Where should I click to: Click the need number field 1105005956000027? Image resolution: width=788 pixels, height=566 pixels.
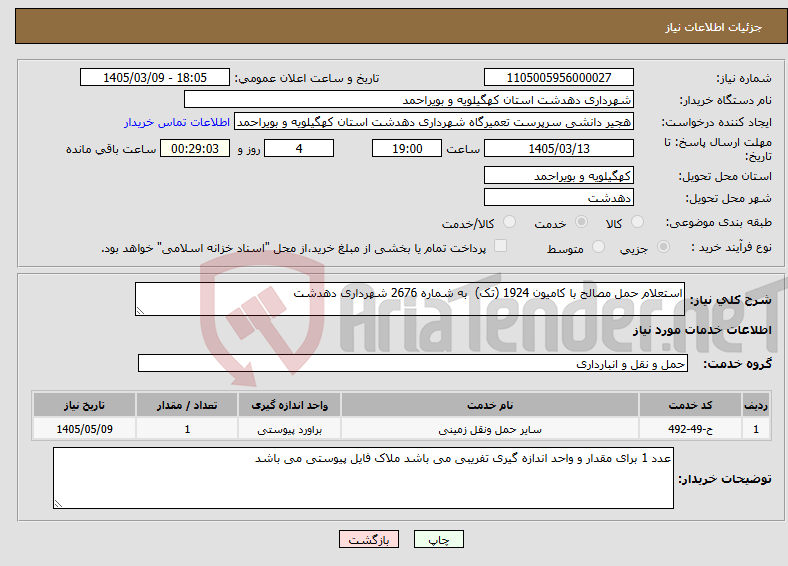tap(559, 77)
